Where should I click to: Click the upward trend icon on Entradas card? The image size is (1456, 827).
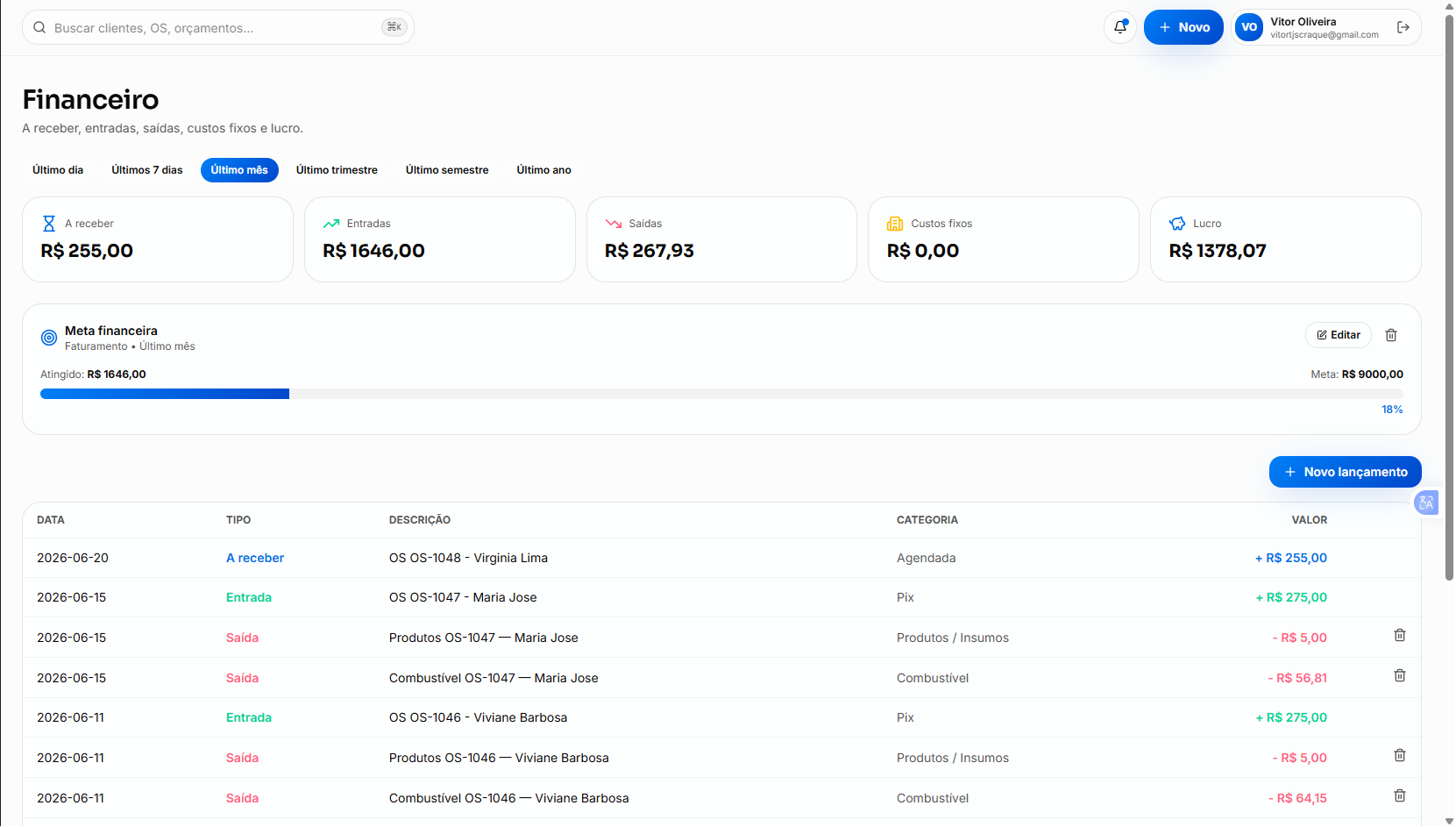click(331, 224)
